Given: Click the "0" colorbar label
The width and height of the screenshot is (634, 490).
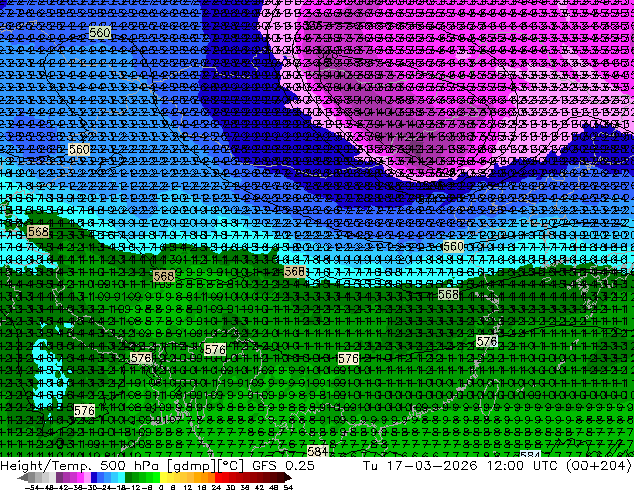Looking at the screenshot, I should (161, 487).
